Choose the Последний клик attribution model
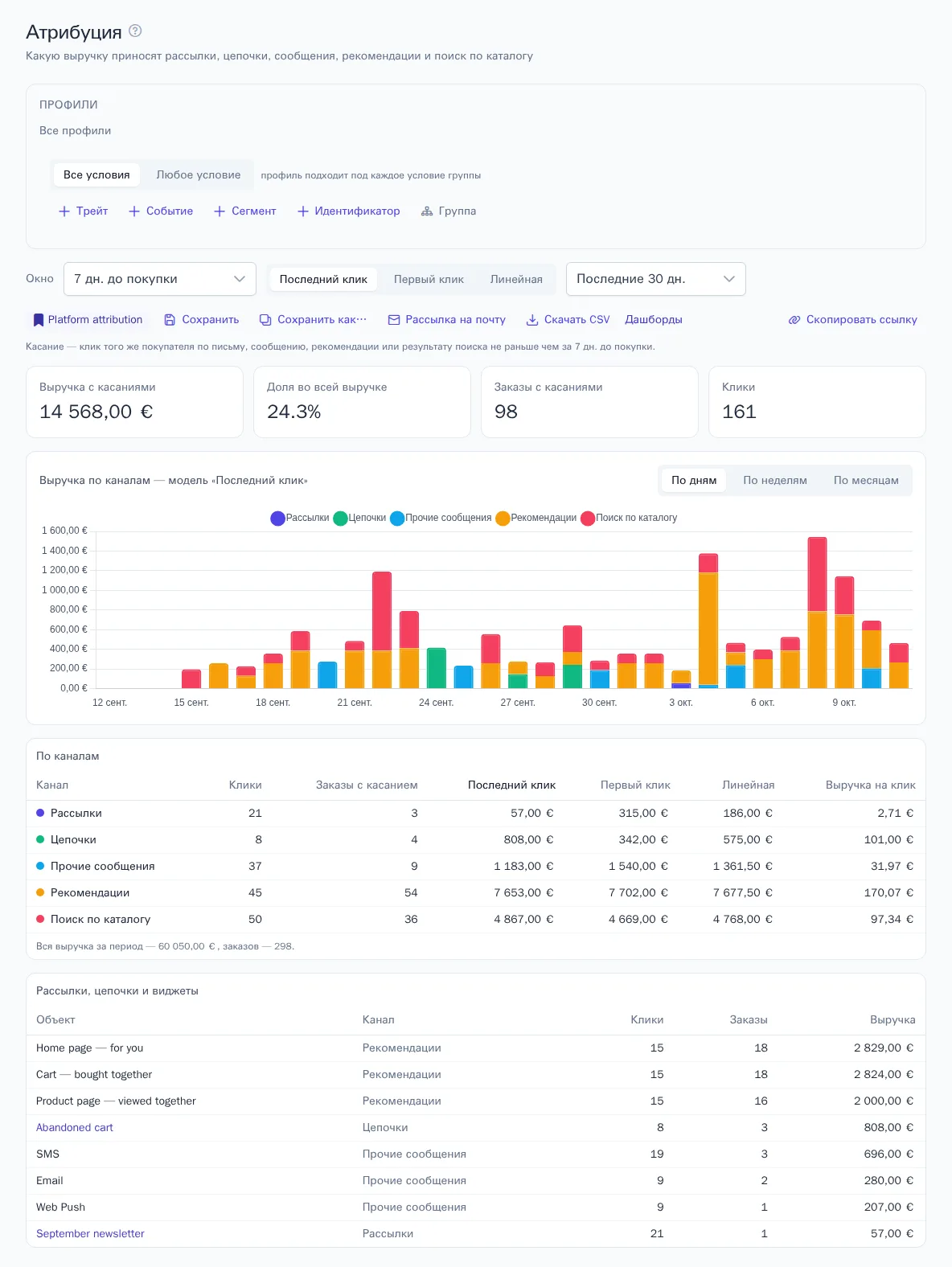The height and width of the screenshot is (1267, 952). [323, 279]
